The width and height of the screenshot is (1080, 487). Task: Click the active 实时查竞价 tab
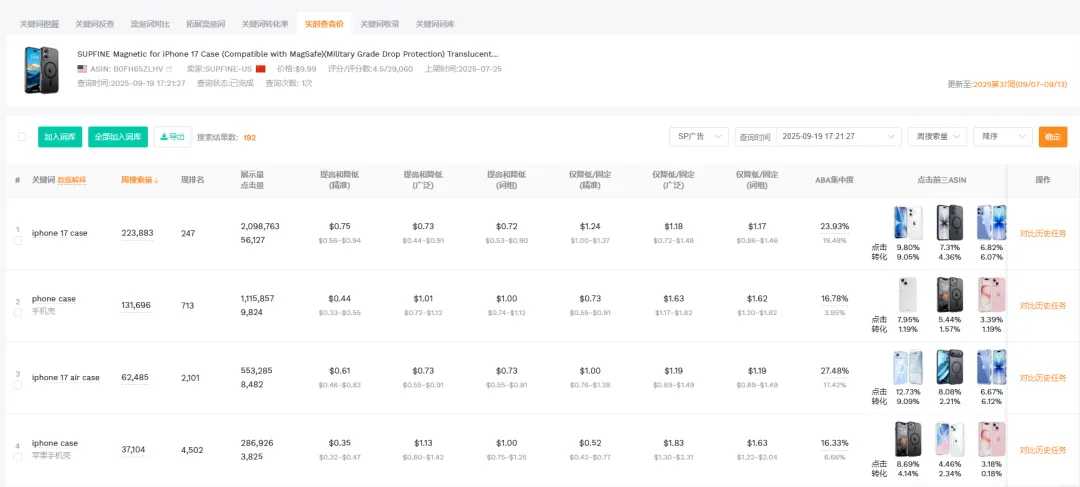[324, 24]
